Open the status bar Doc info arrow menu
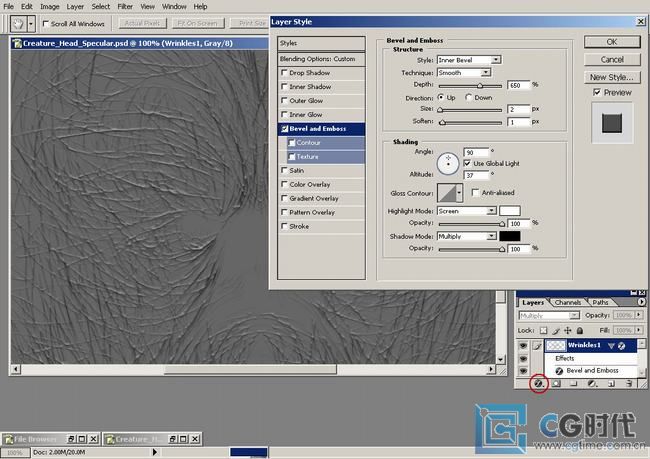This screenshot has width=650, height=459. click(155, 452)
